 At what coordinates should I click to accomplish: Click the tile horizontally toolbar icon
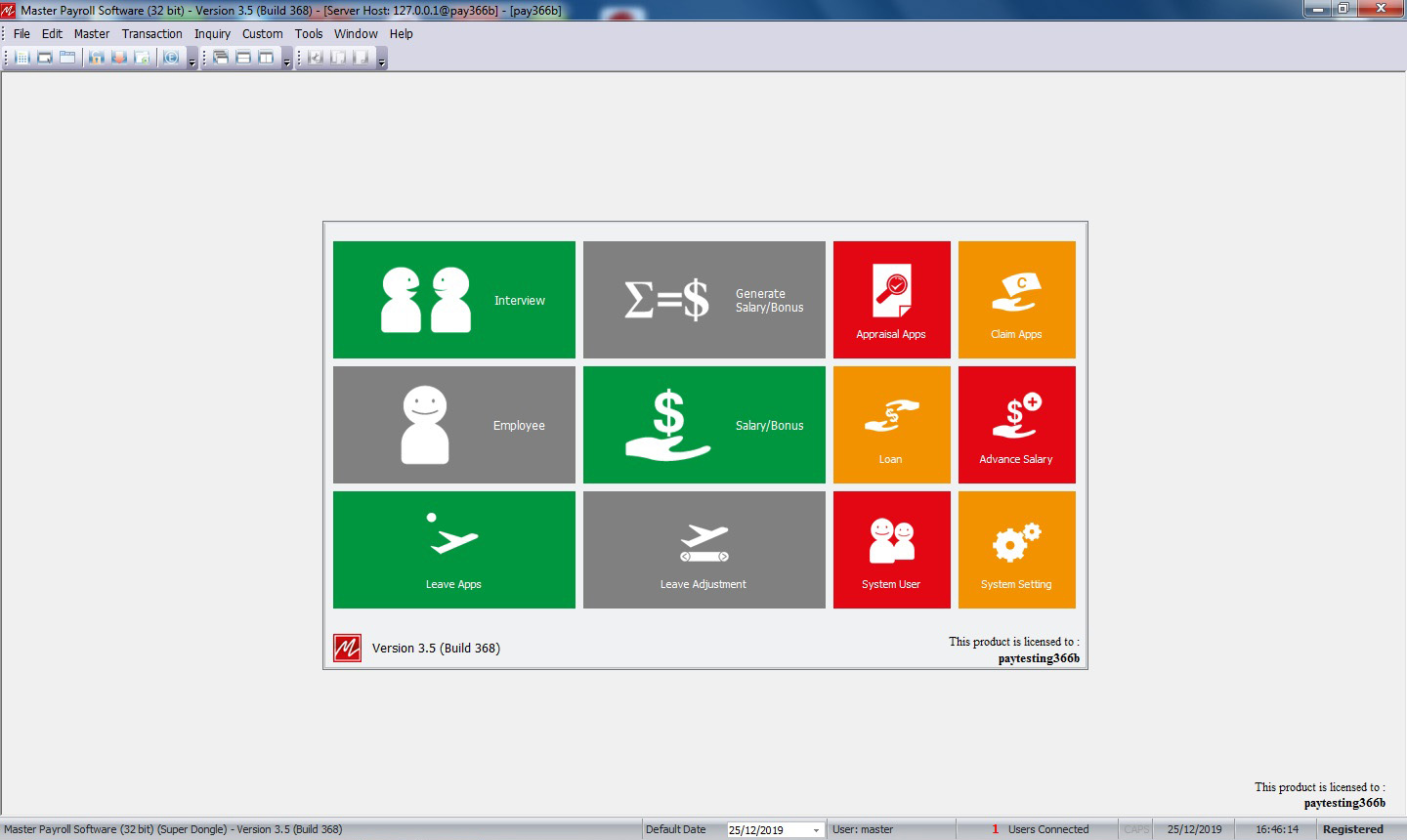click(x=243, y=58)
